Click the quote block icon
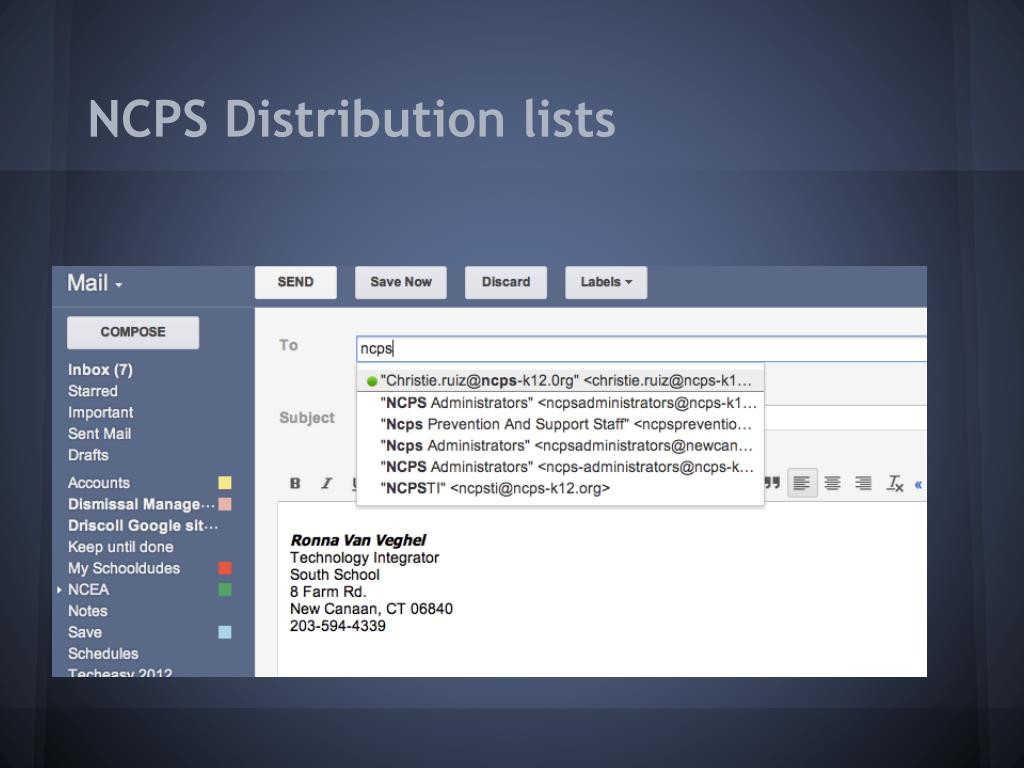Screen dimensions: 1024x768 [x=772, y=483]
